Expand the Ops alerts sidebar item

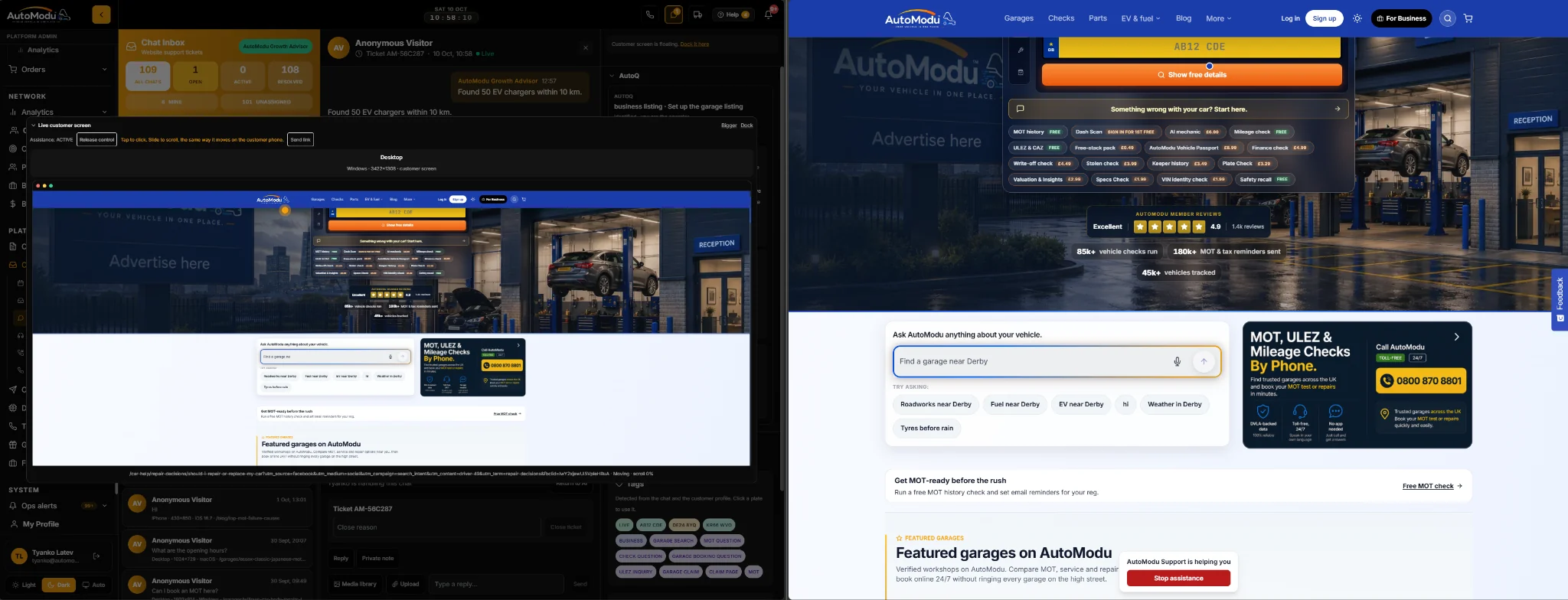(x=58, y=506)
